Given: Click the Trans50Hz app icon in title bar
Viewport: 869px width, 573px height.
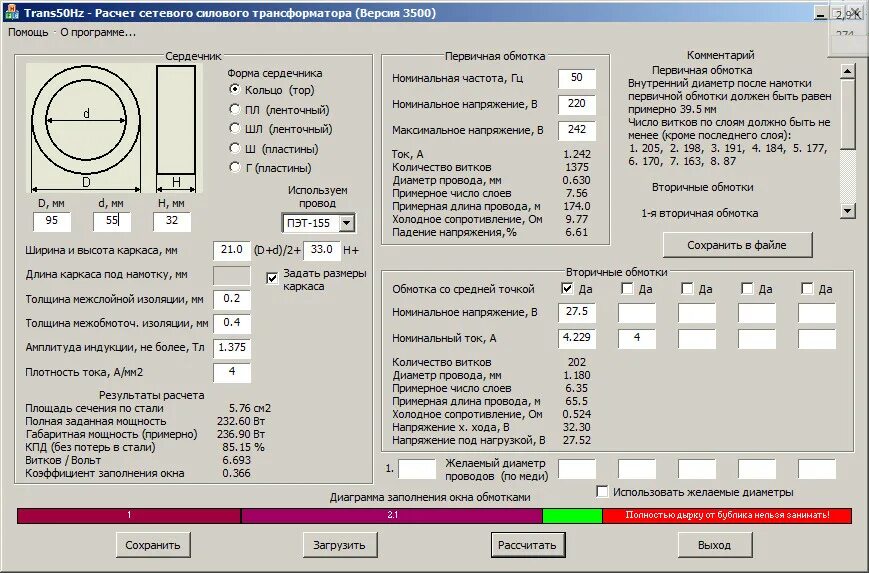Looking at the screenshot, I should [11, 12].
